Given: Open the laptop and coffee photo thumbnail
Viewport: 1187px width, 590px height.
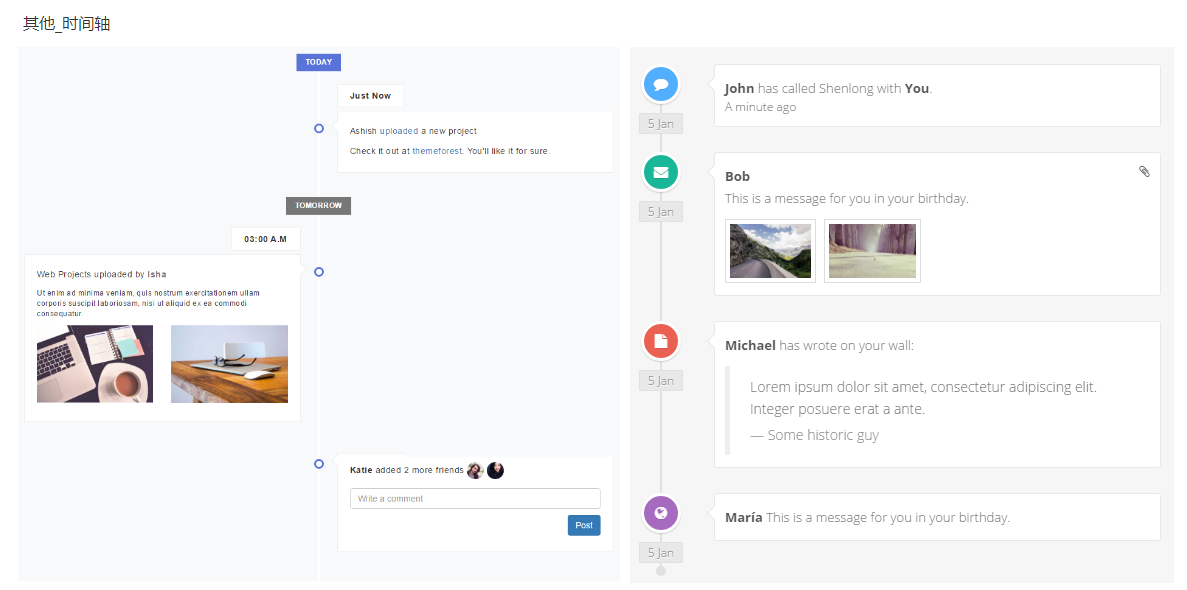Looking at the screenshot, I should [x=95, y=364].
